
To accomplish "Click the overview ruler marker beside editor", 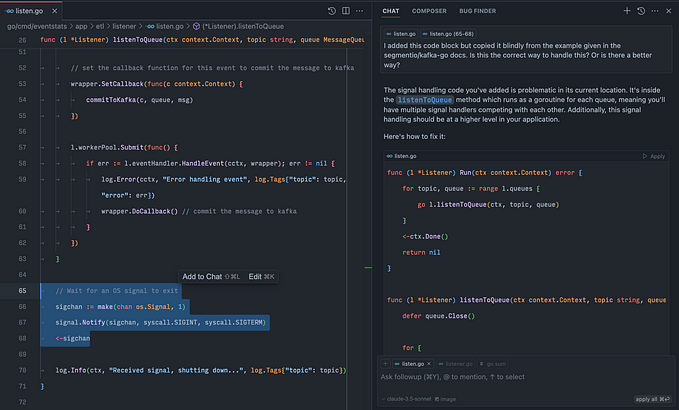I will pyautogui.click(x=368, y=268).
